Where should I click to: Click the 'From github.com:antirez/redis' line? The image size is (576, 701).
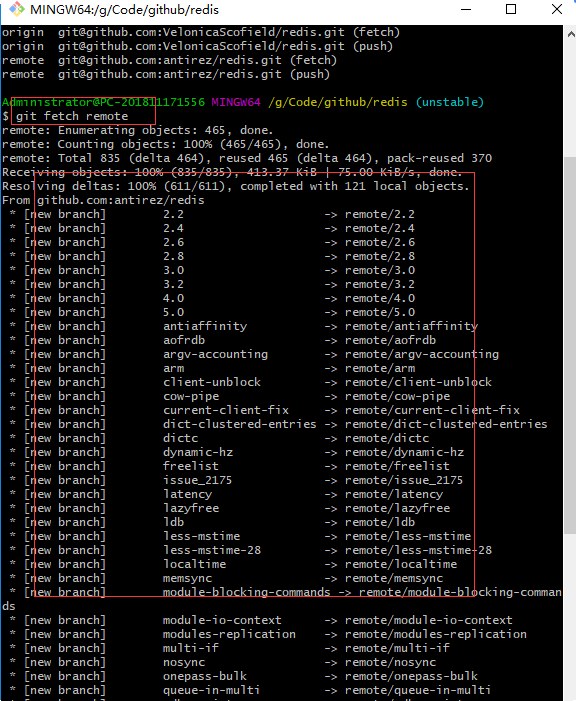click(103, 200)
